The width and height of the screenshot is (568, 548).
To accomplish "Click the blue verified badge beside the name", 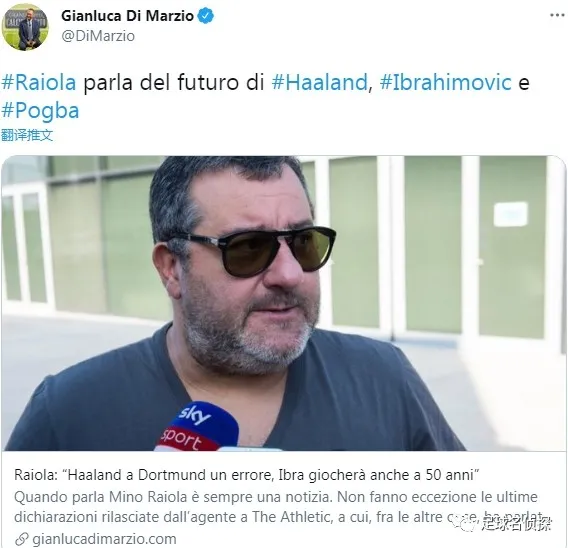I will click(206, 16).
